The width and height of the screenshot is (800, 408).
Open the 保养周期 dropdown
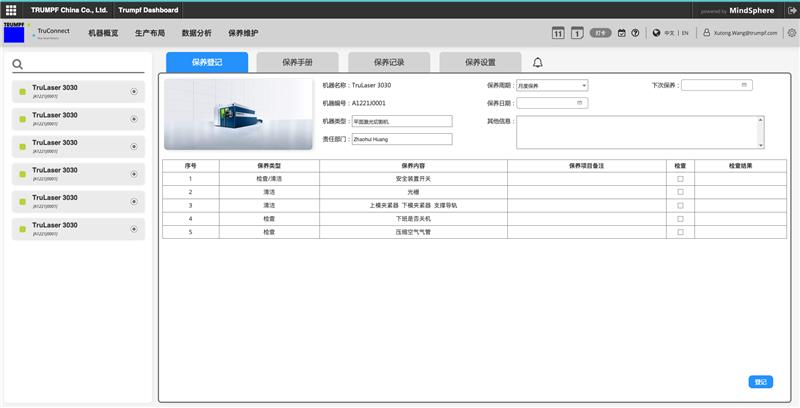pos(552,86)
